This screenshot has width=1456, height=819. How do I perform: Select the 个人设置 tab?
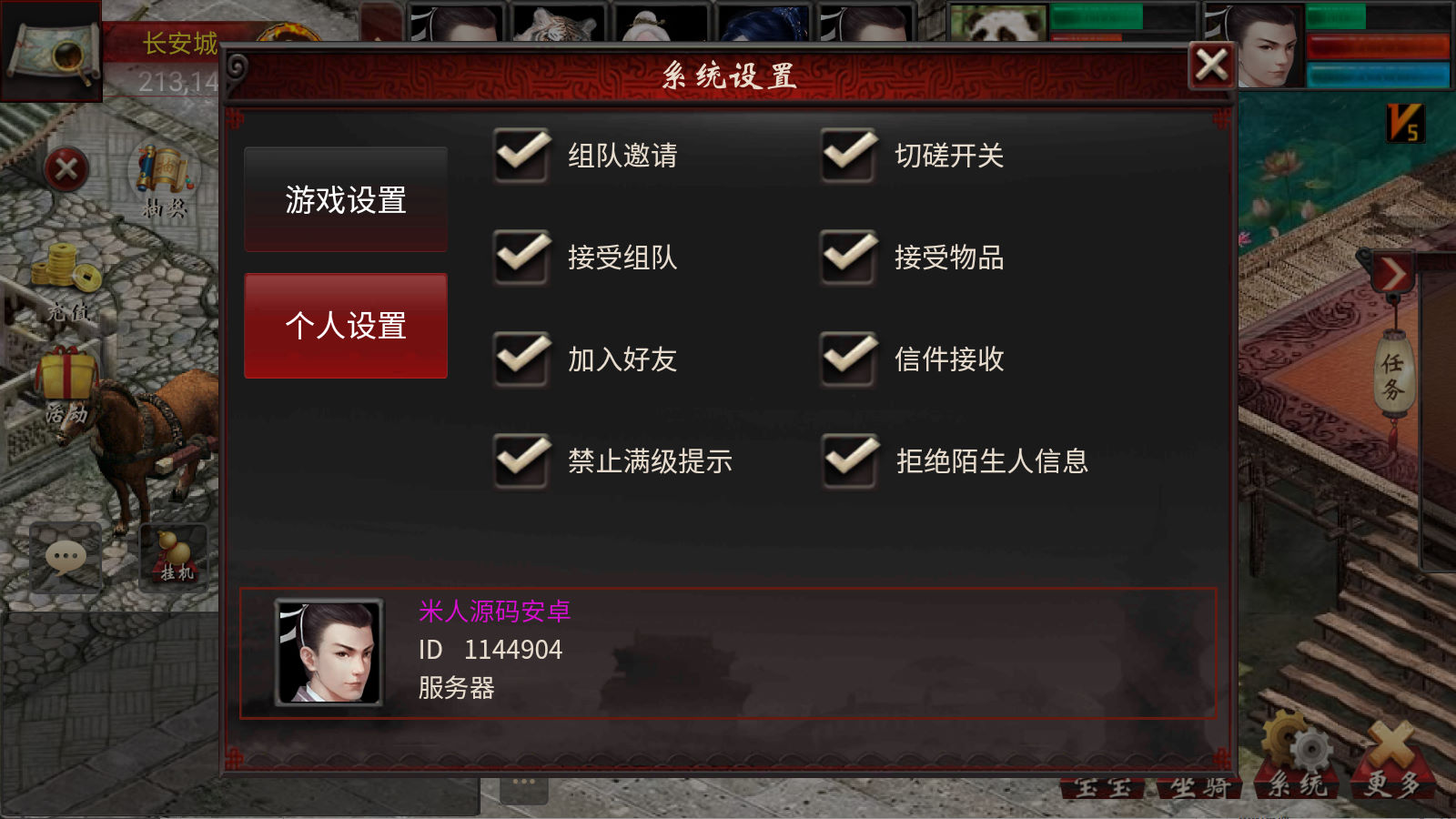[346, 325]
